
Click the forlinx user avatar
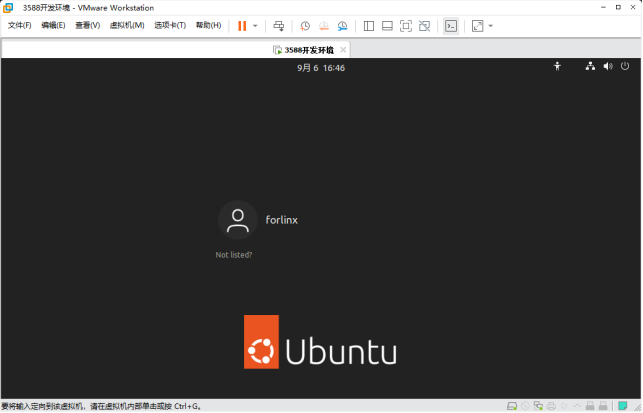(238, 220)
